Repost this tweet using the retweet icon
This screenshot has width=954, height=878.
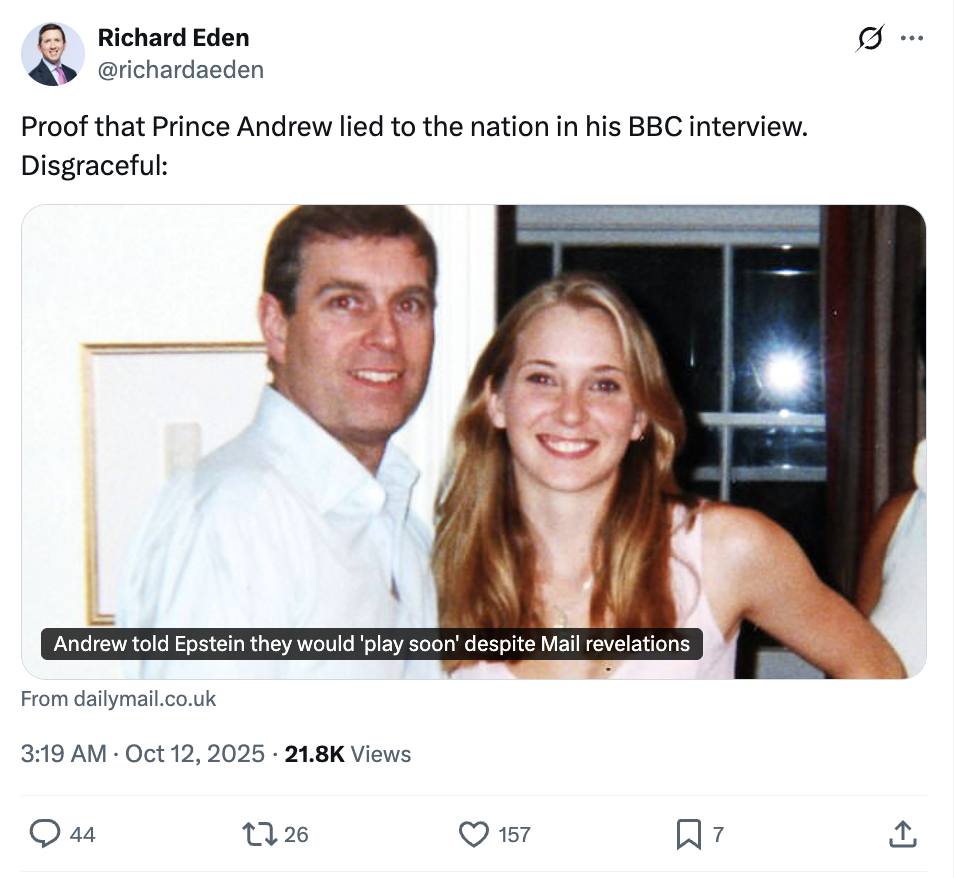pyautogui.click(x=258, y=833)
